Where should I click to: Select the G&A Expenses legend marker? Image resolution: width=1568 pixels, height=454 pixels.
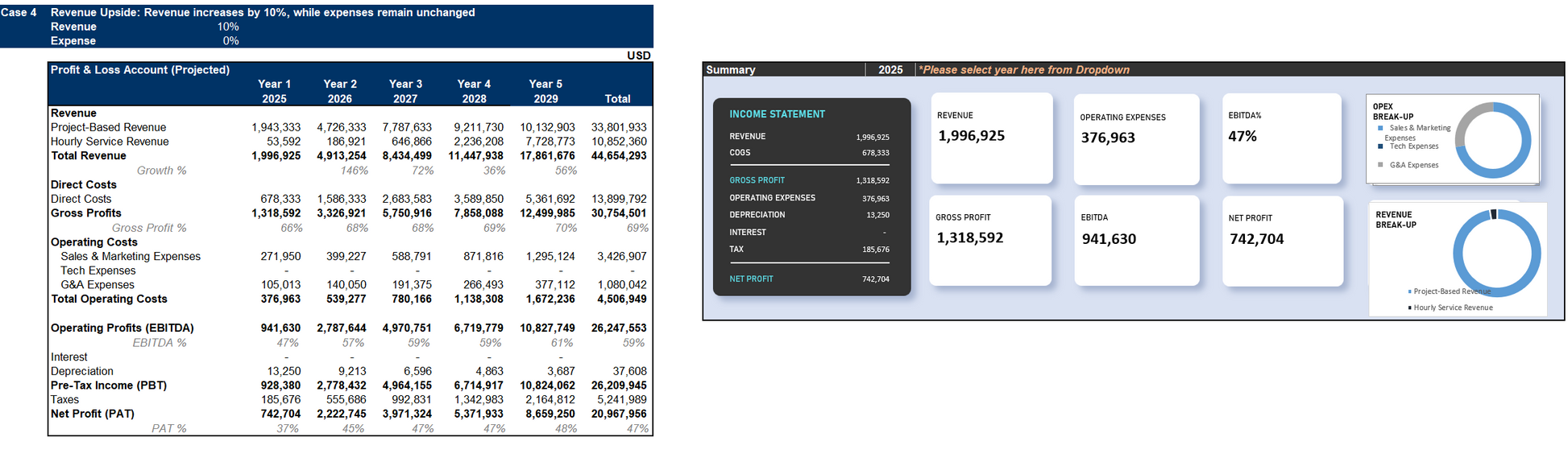click(x=1380, y=165)
